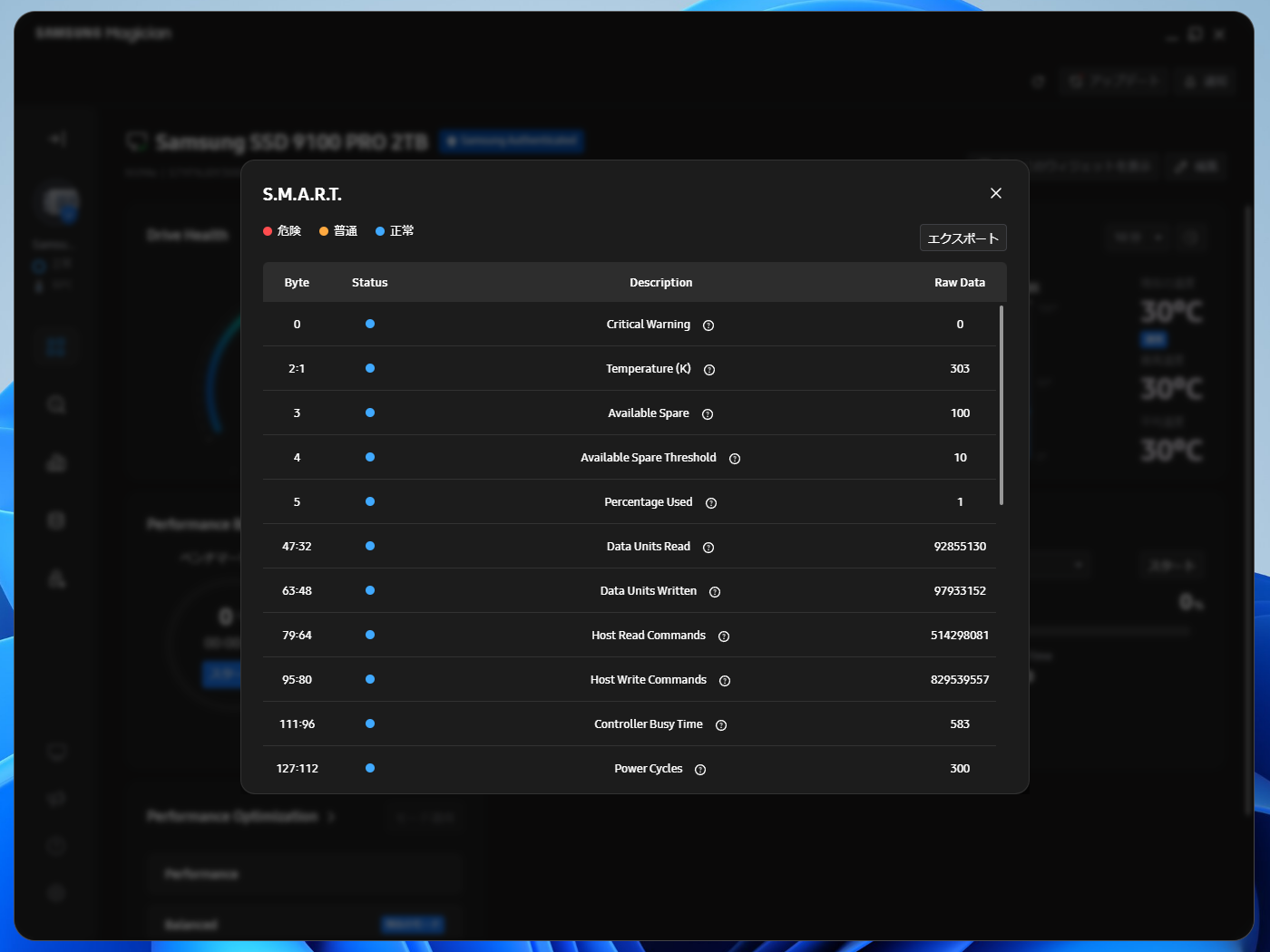Click the Power Cycles label
The height and width of the screenshot is (952, 1270).
pos(649,769)
